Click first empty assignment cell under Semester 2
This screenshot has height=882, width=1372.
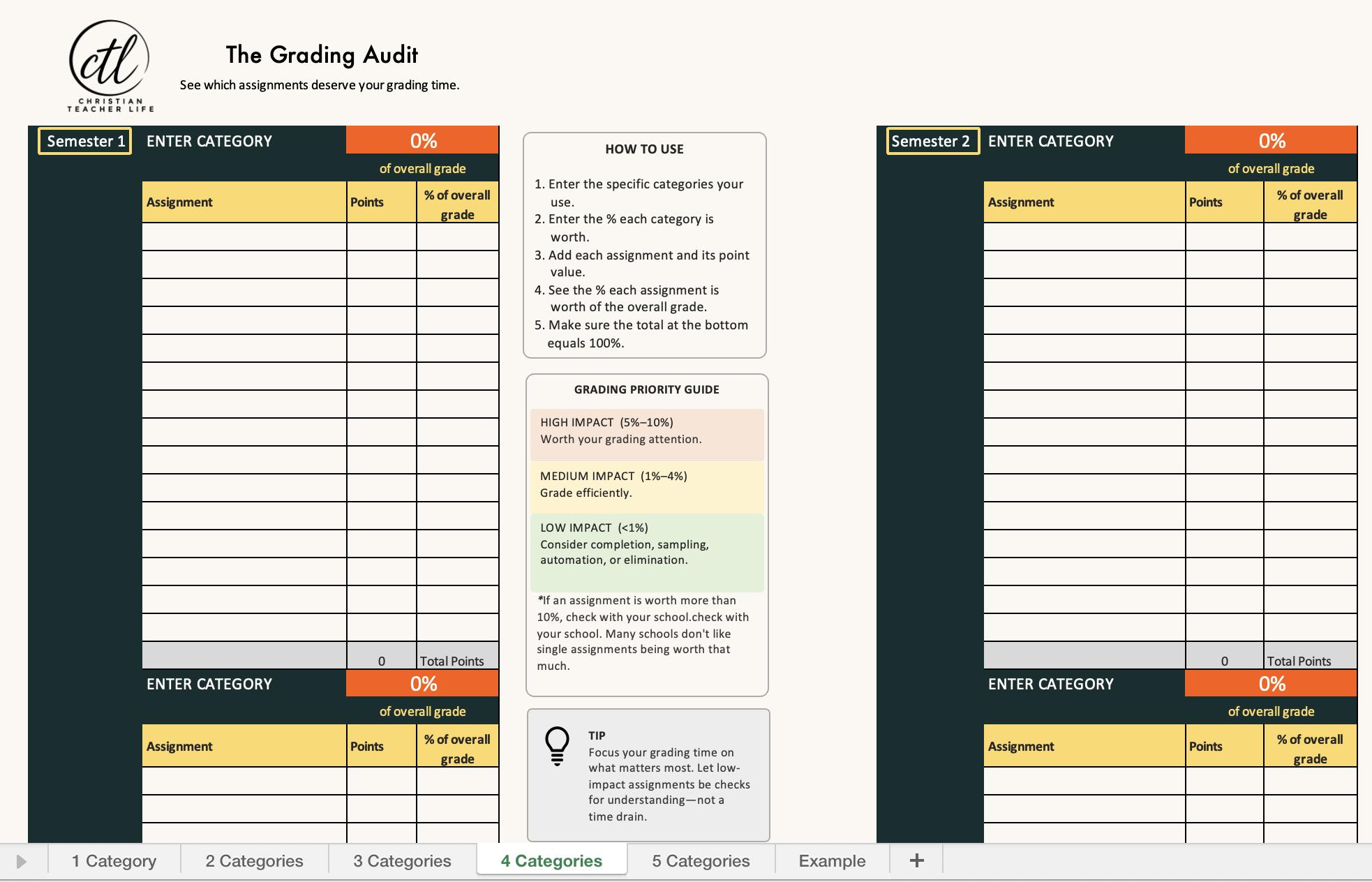coord(1084,237)
